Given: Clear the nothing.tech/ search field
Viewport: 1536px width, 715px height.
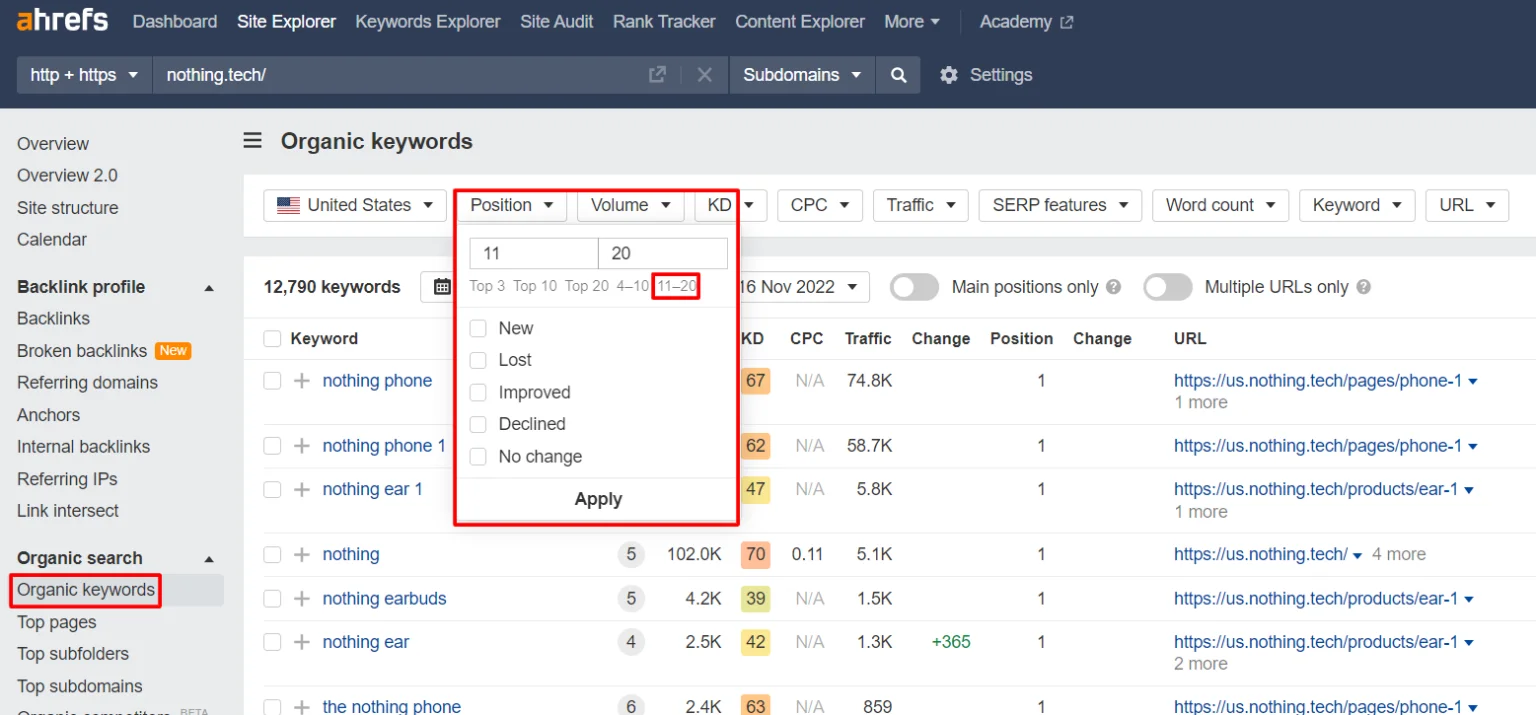Looking at the screenshot, I should [705, 75].
